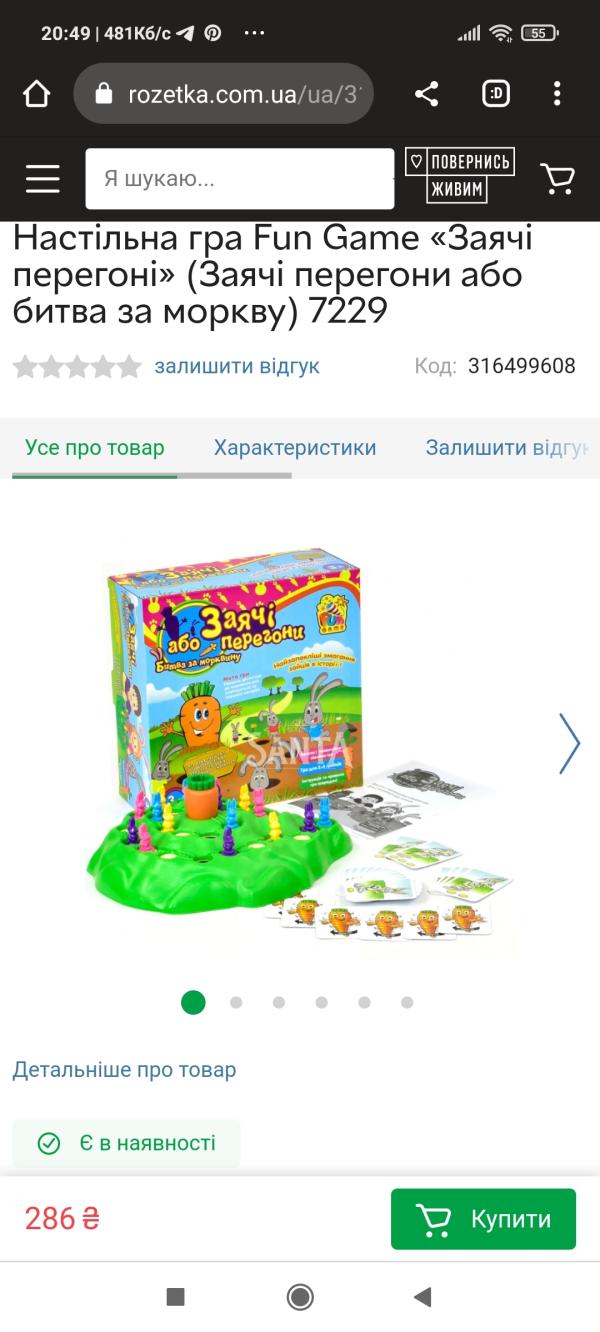Tap the Повернись живим logo
The width and height of the screenshot is (600, 1332).
[460, 176]
